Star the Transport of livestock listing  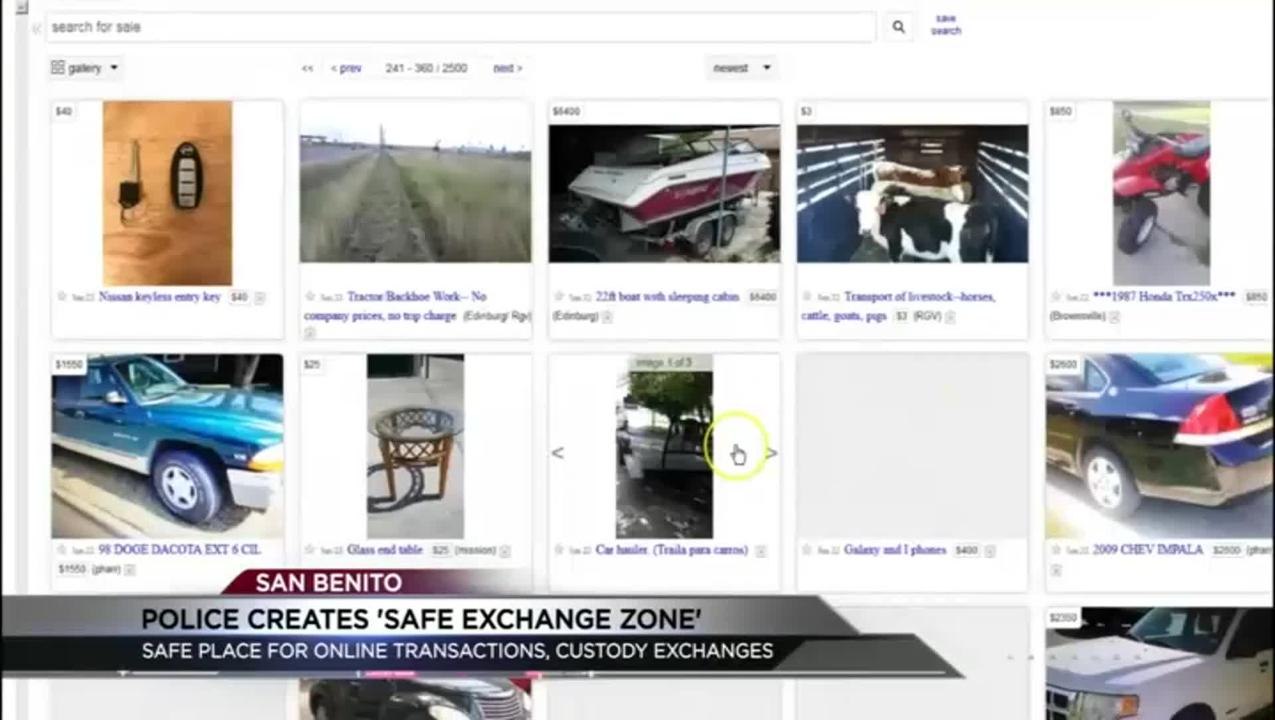coord(807,297)
